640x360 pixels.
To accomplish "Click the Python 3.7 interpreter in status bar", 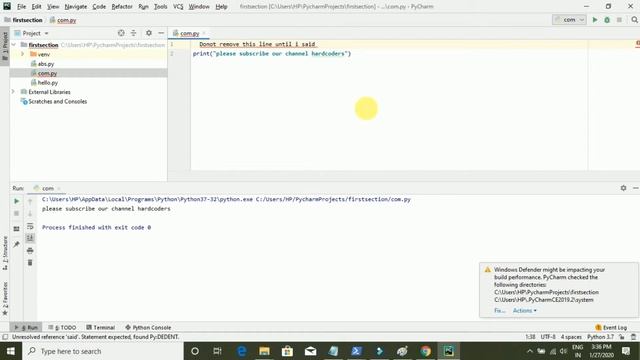I will (x=600, y=337).
